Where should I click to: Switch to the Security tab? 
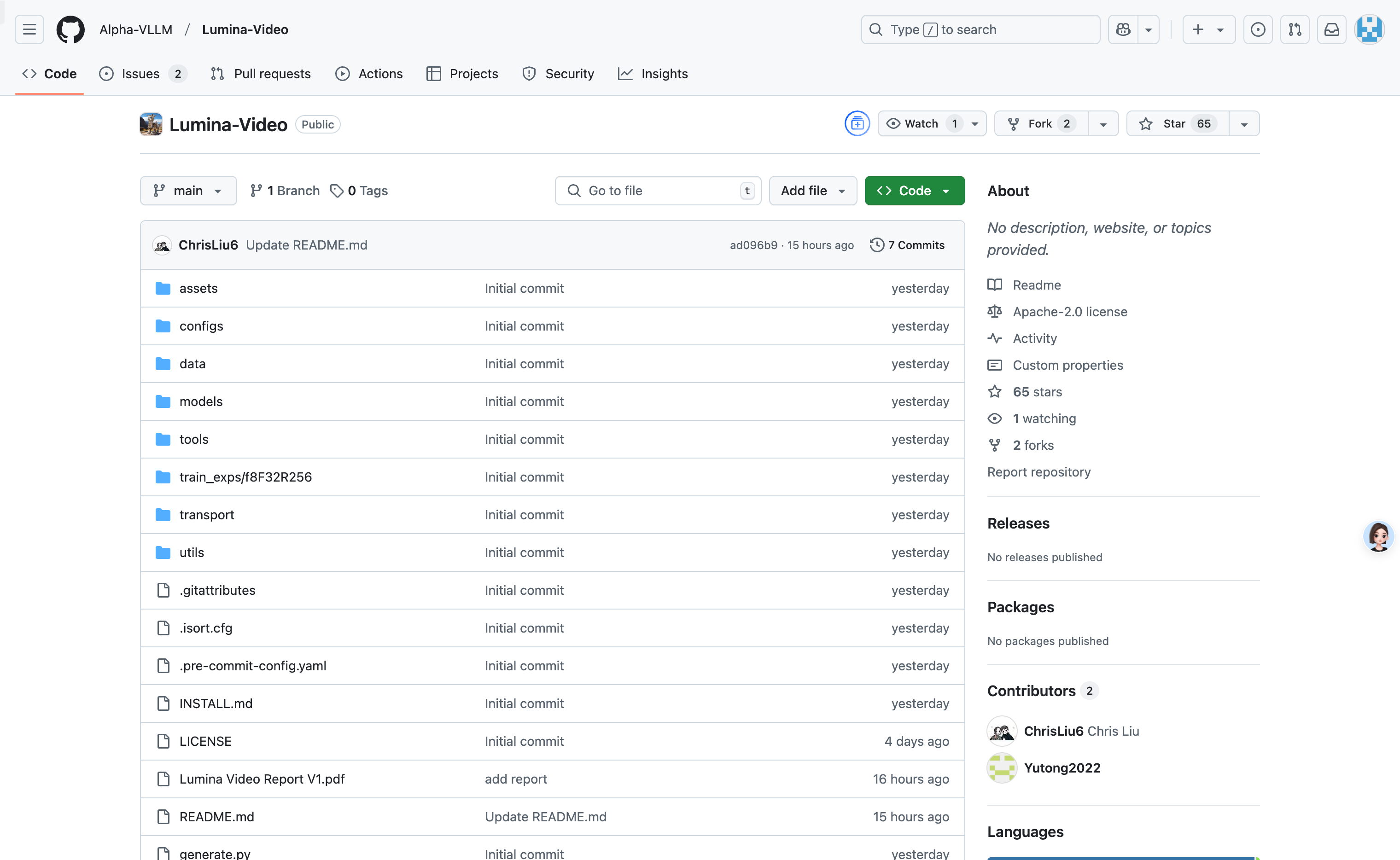tap(558, 74)
